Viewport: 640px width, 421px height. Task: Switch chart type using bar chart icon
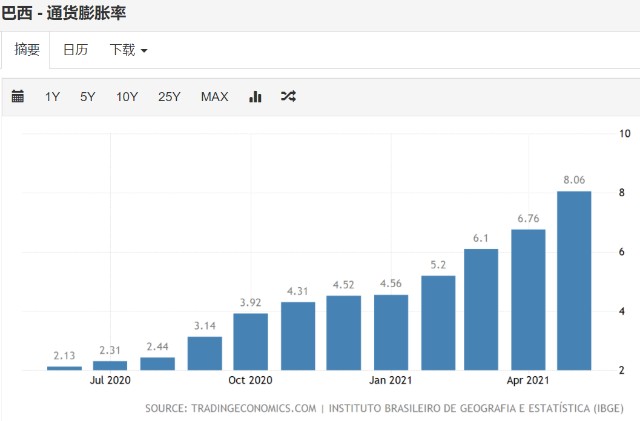pos(255,96)
